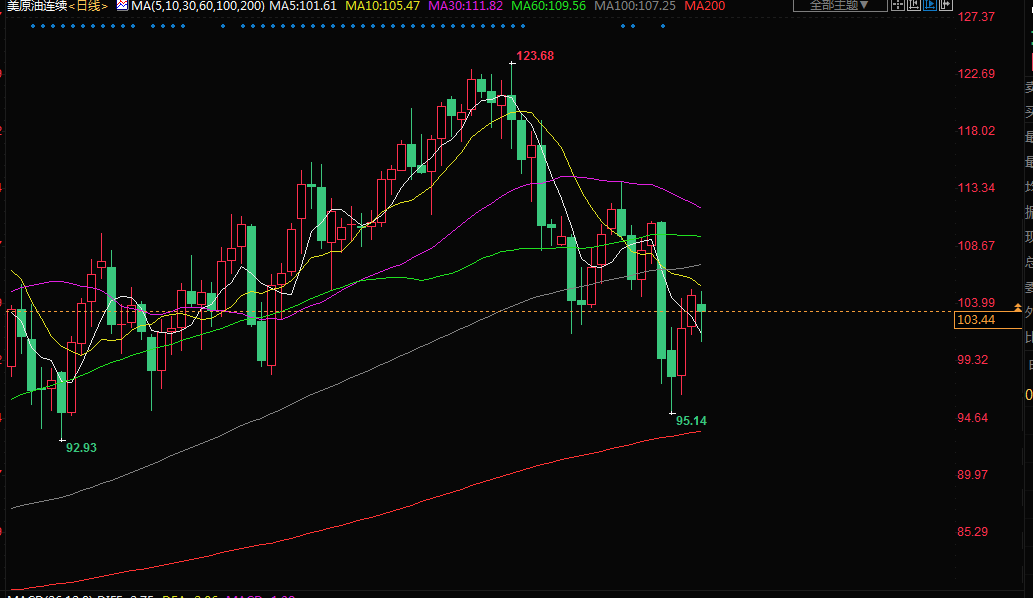Click the green MA60:109.56 label
The image size is (1033, 598).
(x=549, y=6)
